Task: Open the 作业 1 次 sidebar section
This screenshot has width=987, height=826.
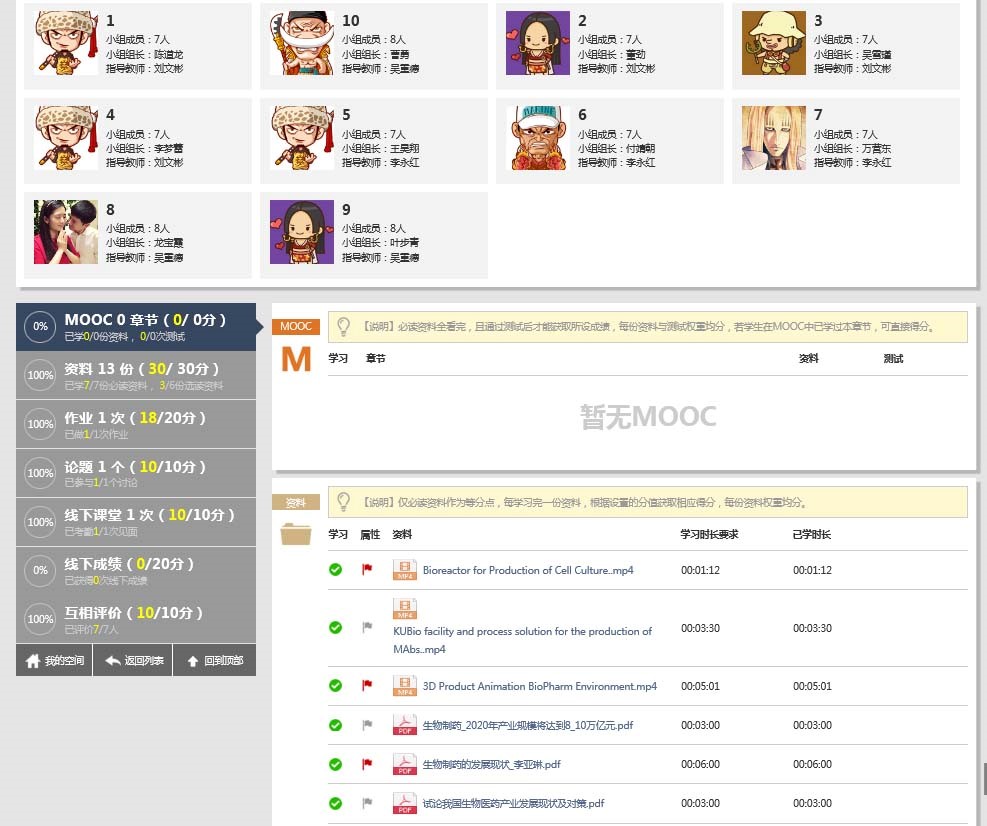Action: [136, 424]
